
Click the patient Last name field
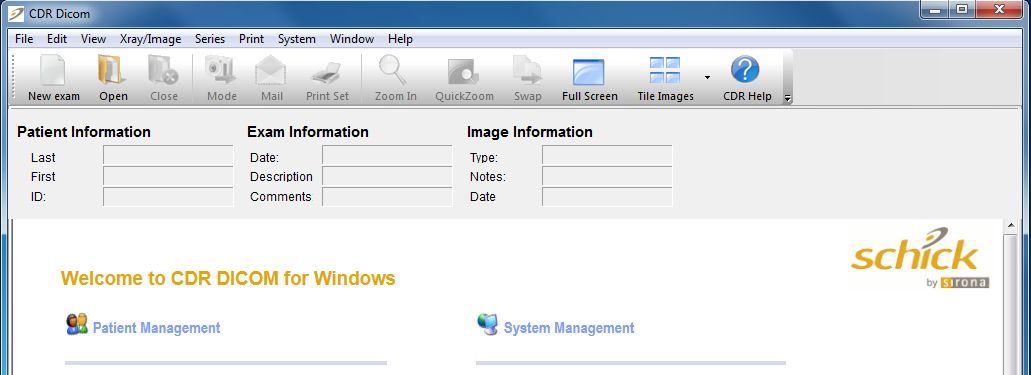pyautogui.click(x=168, y=155)
